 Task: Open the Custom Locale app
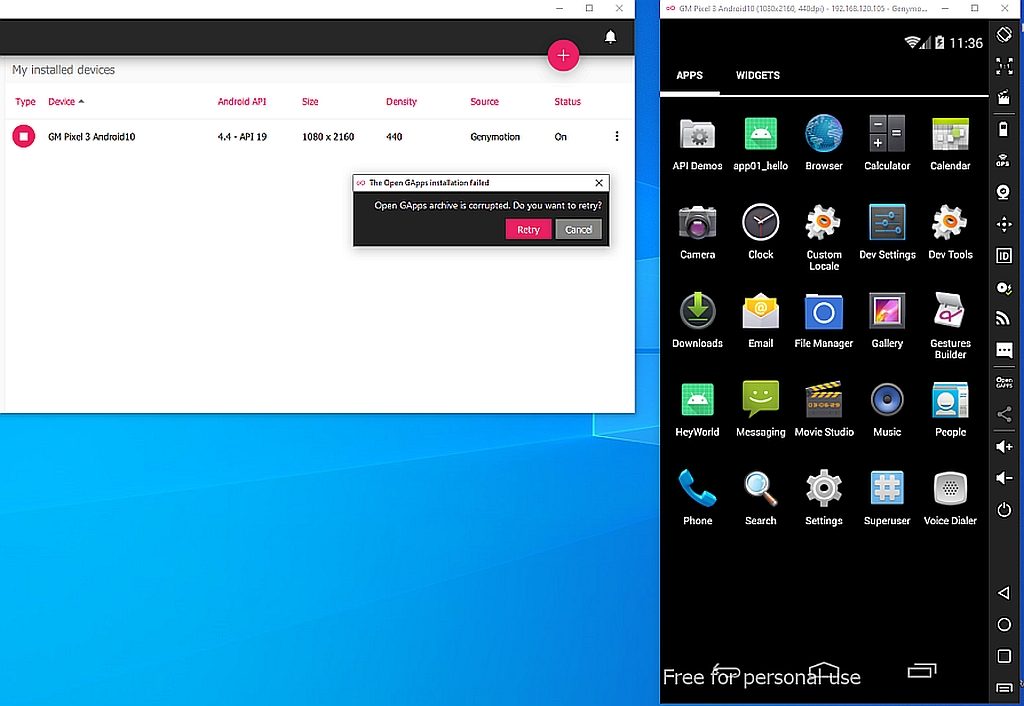(x=824, y=237)
